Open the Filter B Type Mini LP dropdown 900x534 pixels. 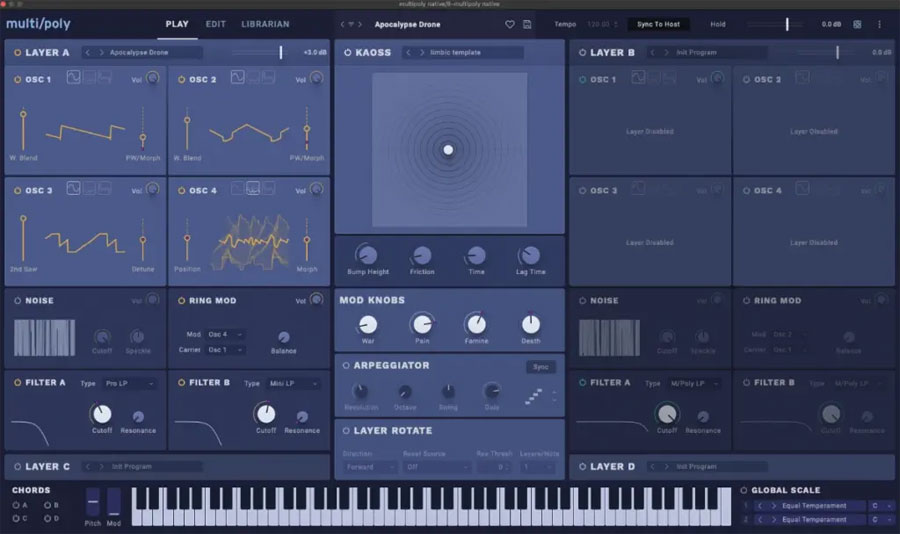(294, 384)
